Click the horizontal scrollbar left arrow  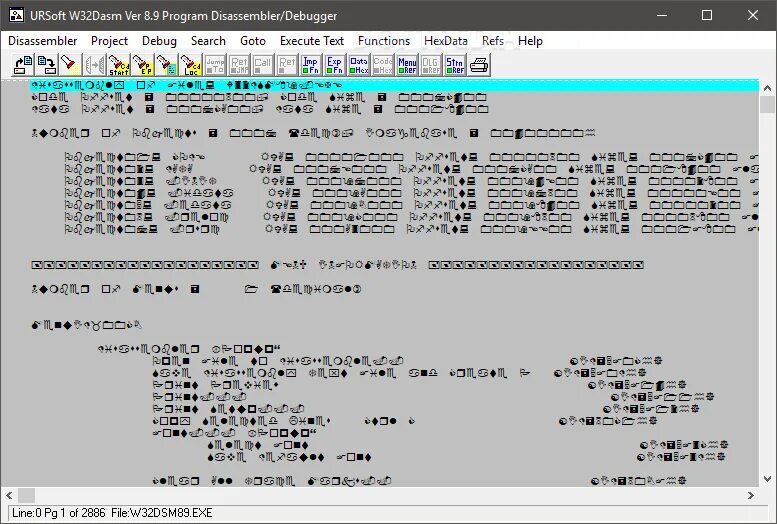[9, 495]
